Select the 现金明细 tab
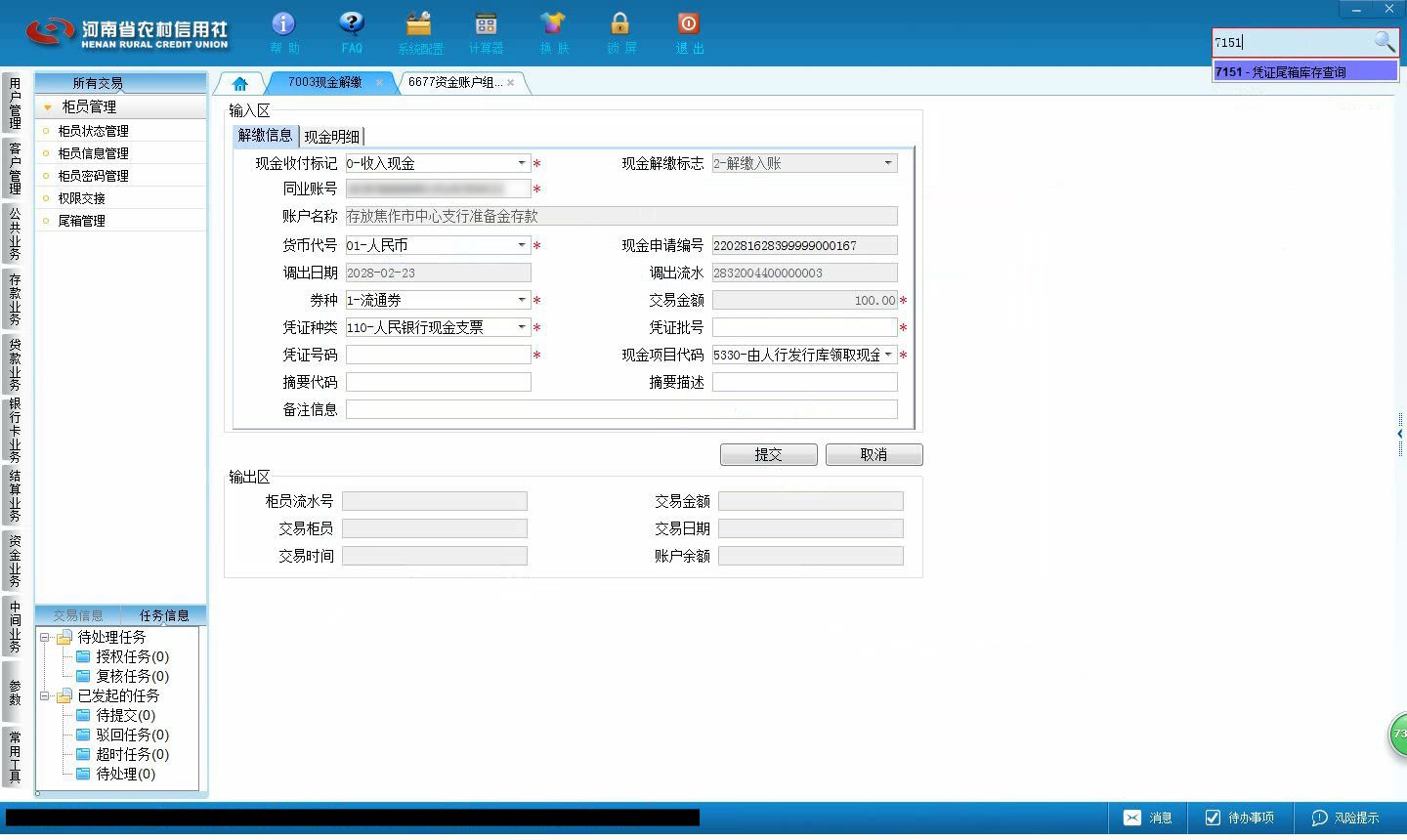1407x840 pixels. [x=332, y=137]
